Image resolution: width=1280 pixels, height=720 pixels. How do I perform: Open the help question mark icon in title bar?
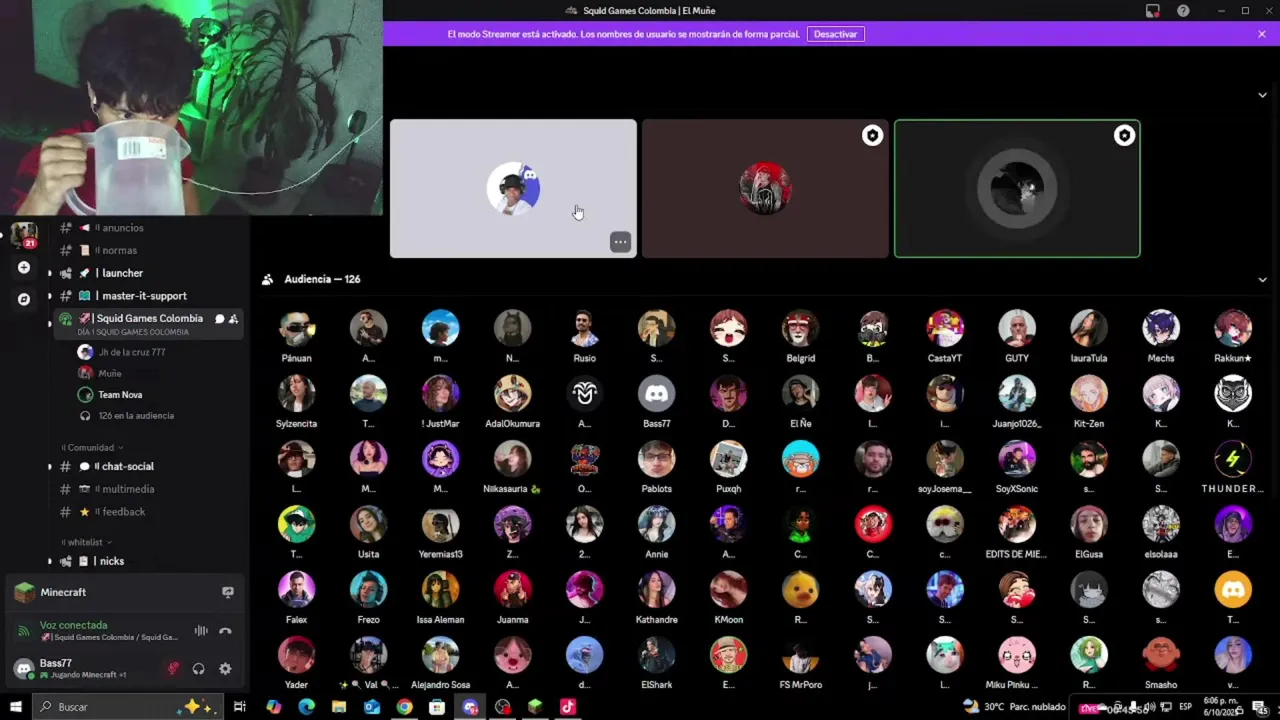[1184, 11]
